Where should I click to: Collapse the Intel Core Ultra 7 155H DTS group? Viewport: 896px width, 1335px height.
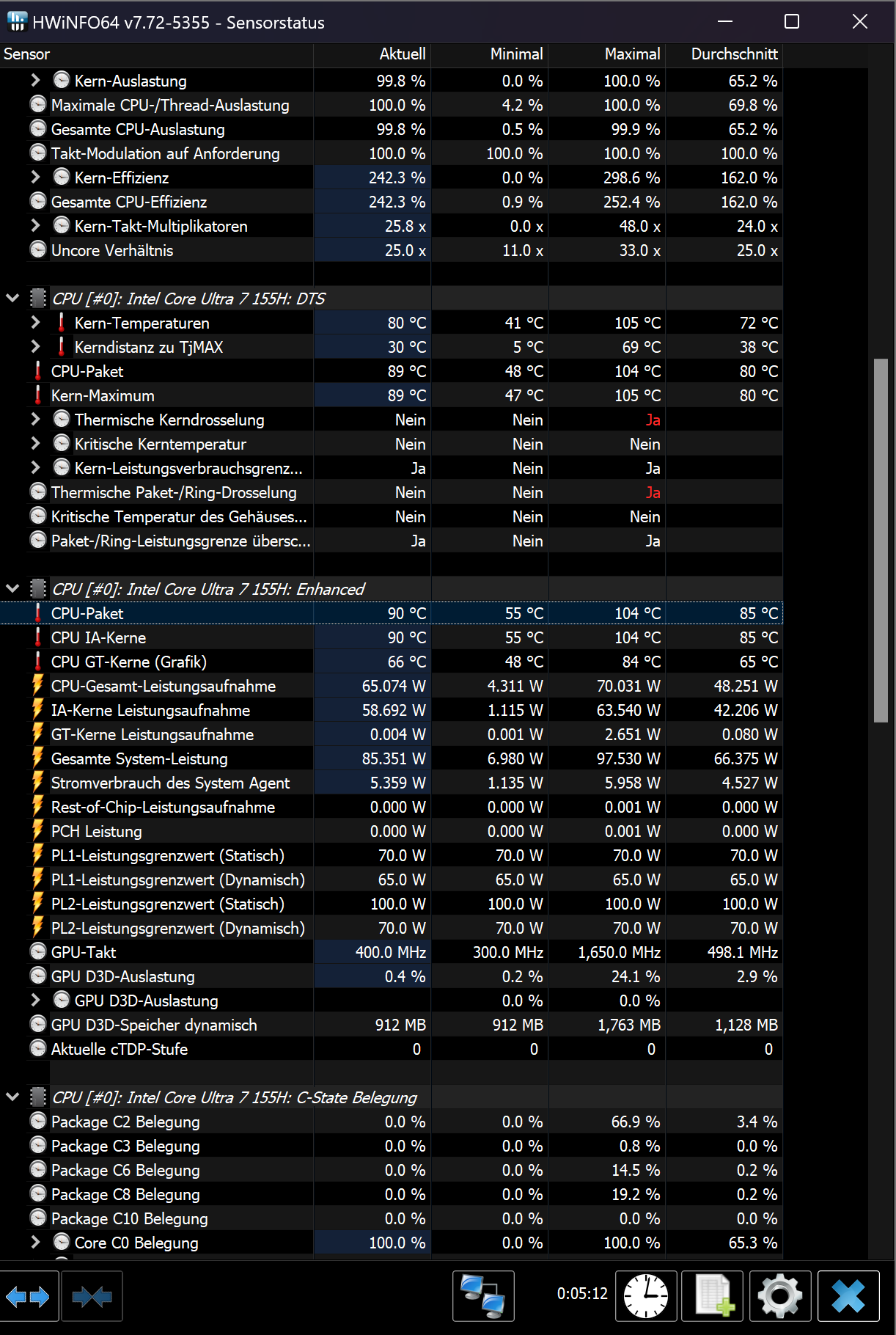(12, 299)
